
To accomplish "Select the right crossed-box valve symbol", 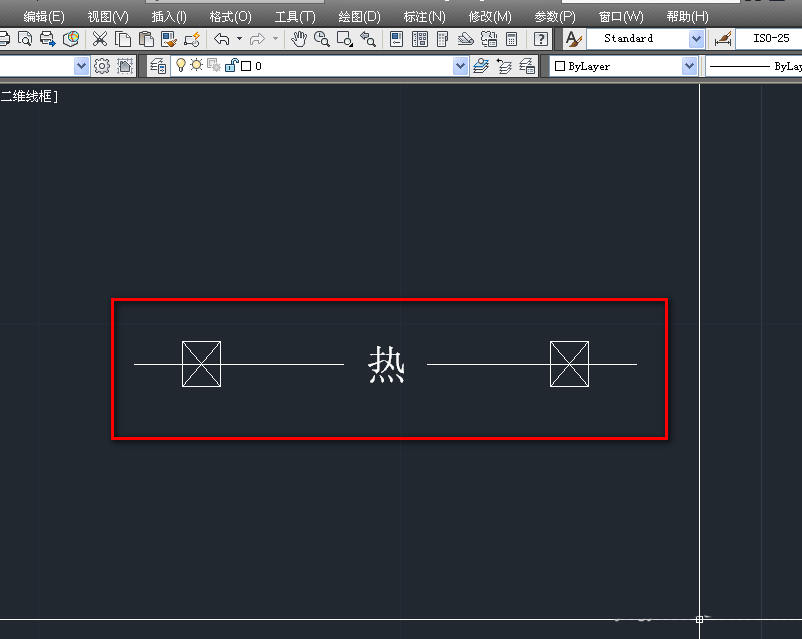I will click(x=569, y=364).
